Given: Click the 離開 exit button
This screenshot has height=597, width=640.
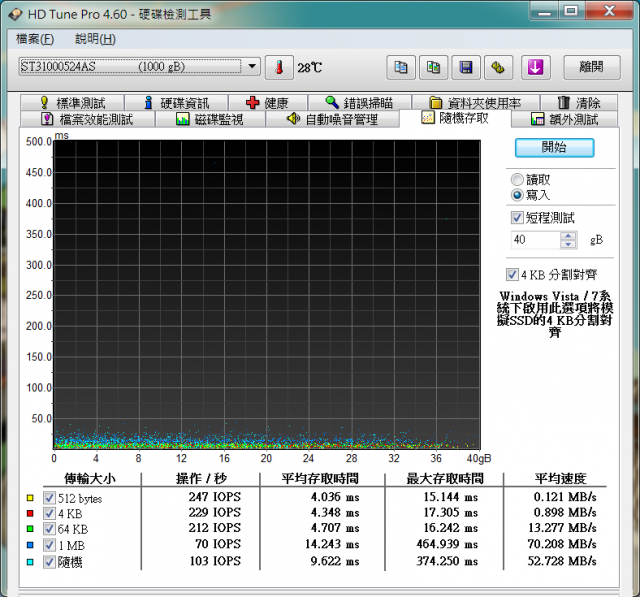Looking at the screenshot, I should (x=592, y=67).
